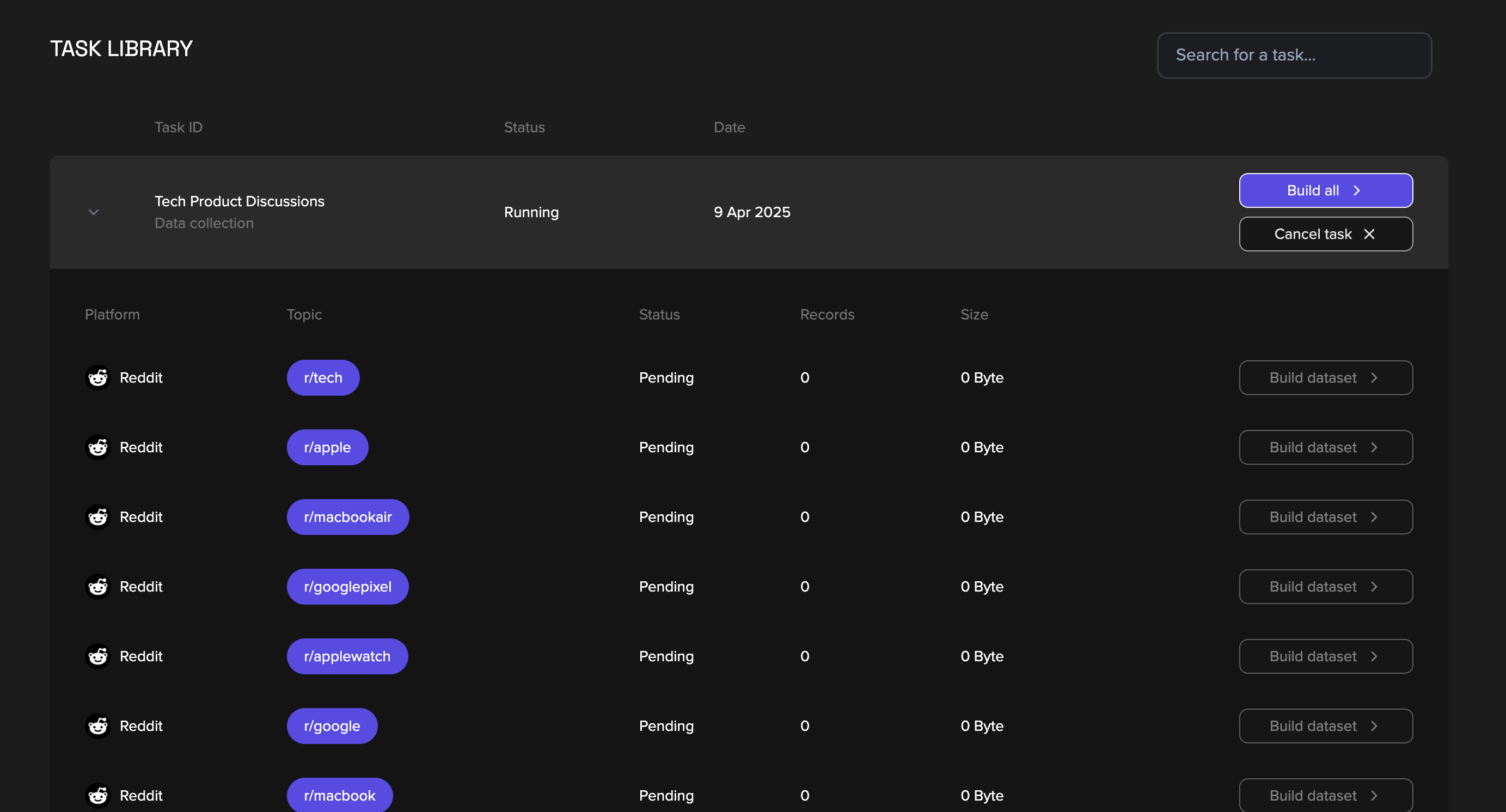Build dataset for r/apple
The width and height of the screenshot is (1506, 812).
point(1325,447)
